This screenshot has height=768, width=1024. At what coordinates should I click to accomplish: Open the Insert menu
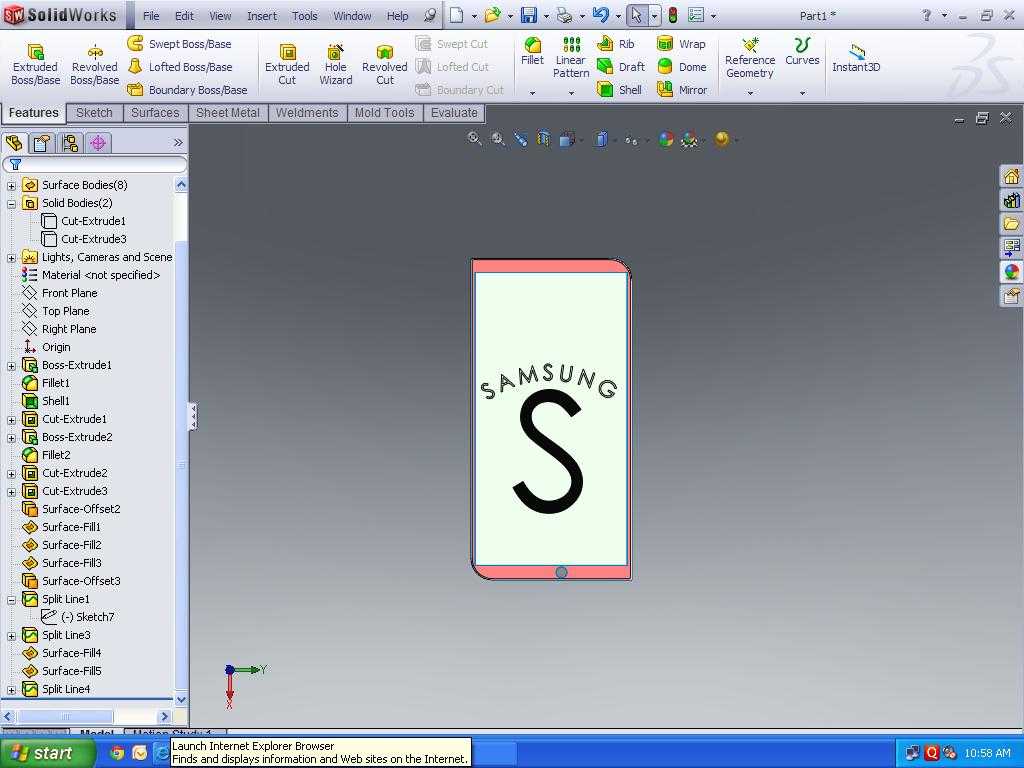tap(262, 16)
